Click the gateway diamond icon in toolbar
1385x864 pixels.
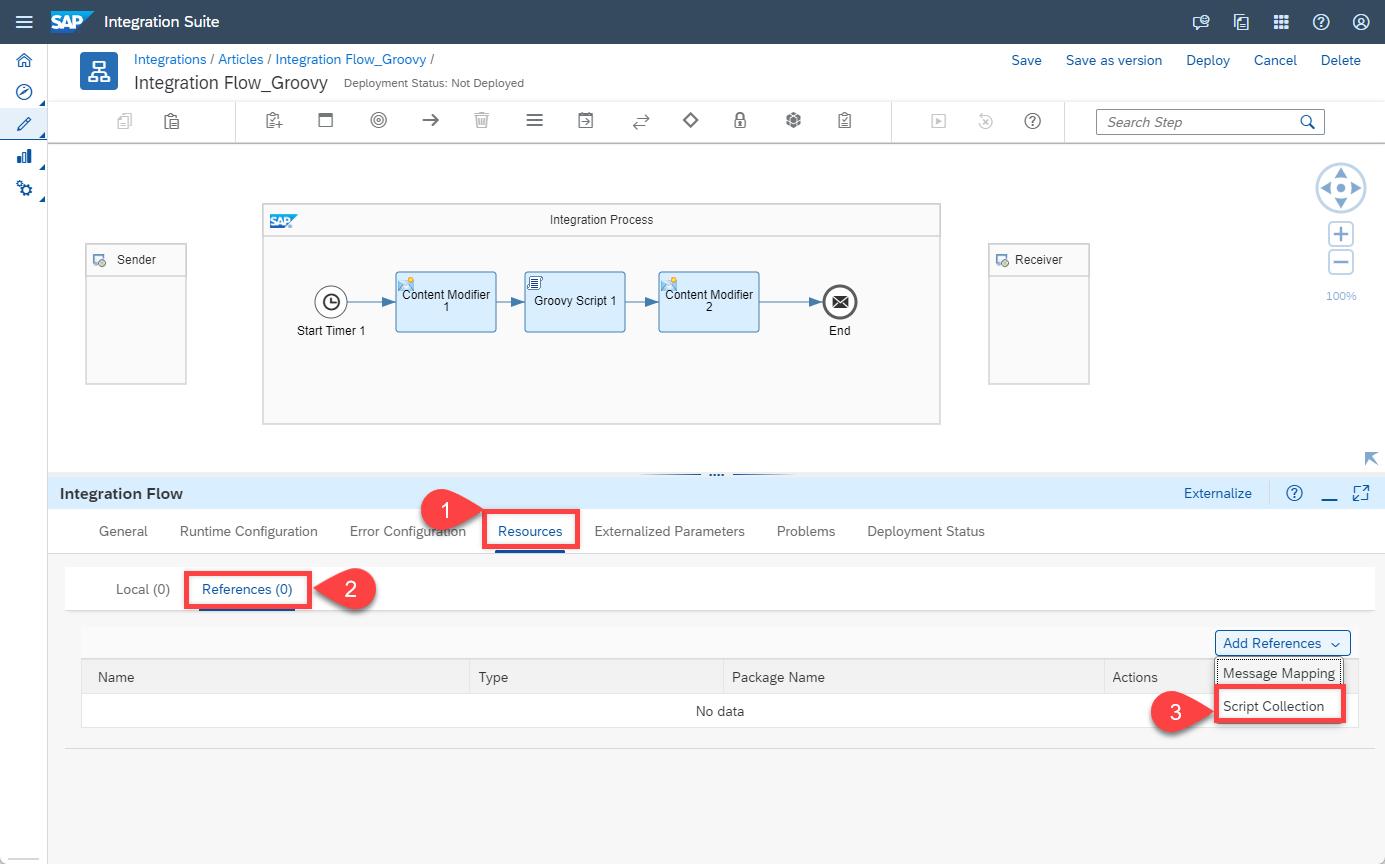(x=690, y=121)
